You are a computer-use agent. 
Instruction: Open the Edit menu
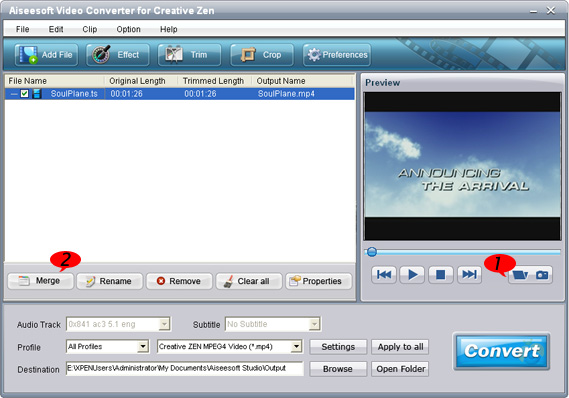click(x=56, y=29)
